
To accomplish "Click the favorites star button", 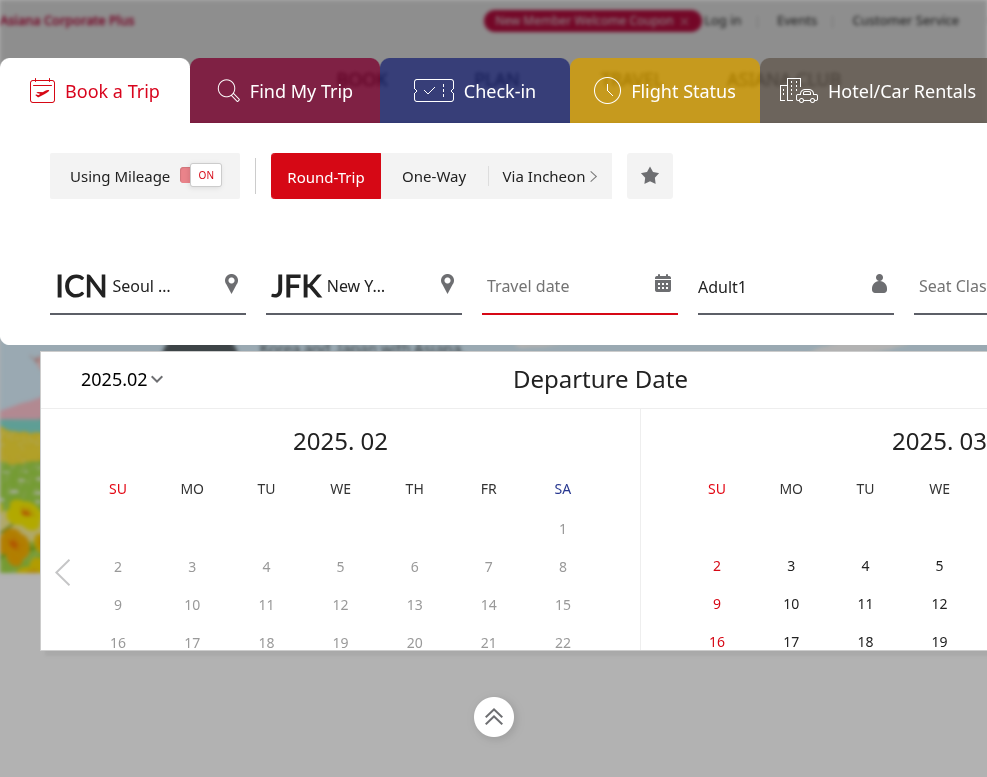I will 650,176.
